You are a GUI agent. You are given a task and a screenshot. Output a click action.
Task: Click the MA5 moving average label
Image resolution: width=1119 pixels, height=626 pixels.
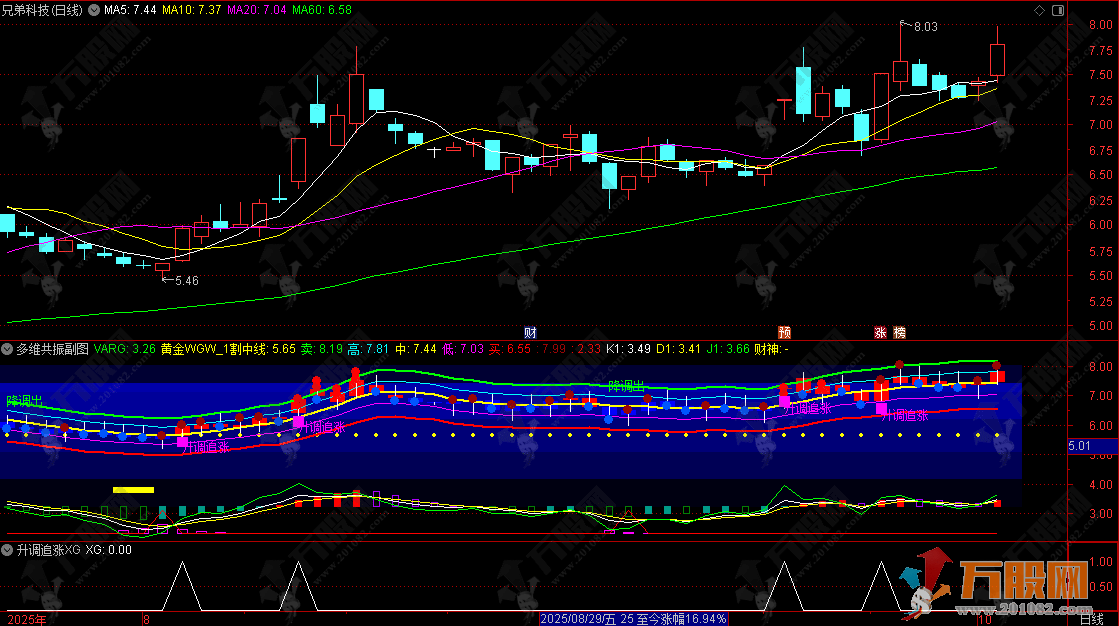(x=130, y=9)
